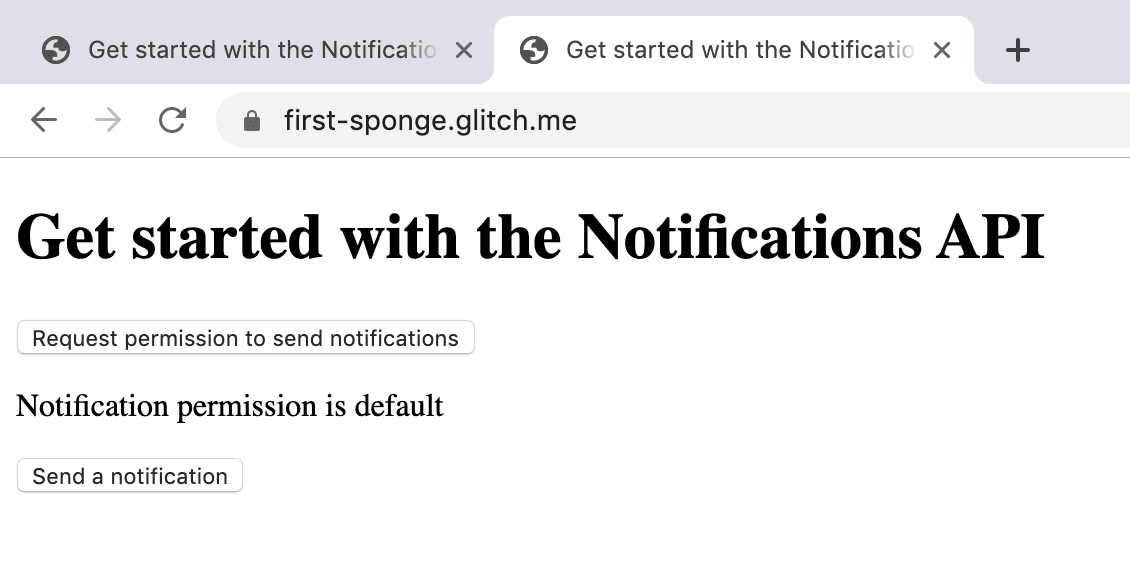Screen dimensions: 1130x564
Task: Click the globe favicon on the first tab
Action: pos(56,50)
